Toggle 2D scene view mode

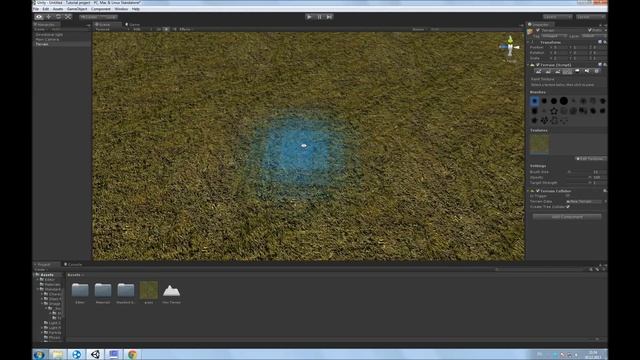(159, 29)
